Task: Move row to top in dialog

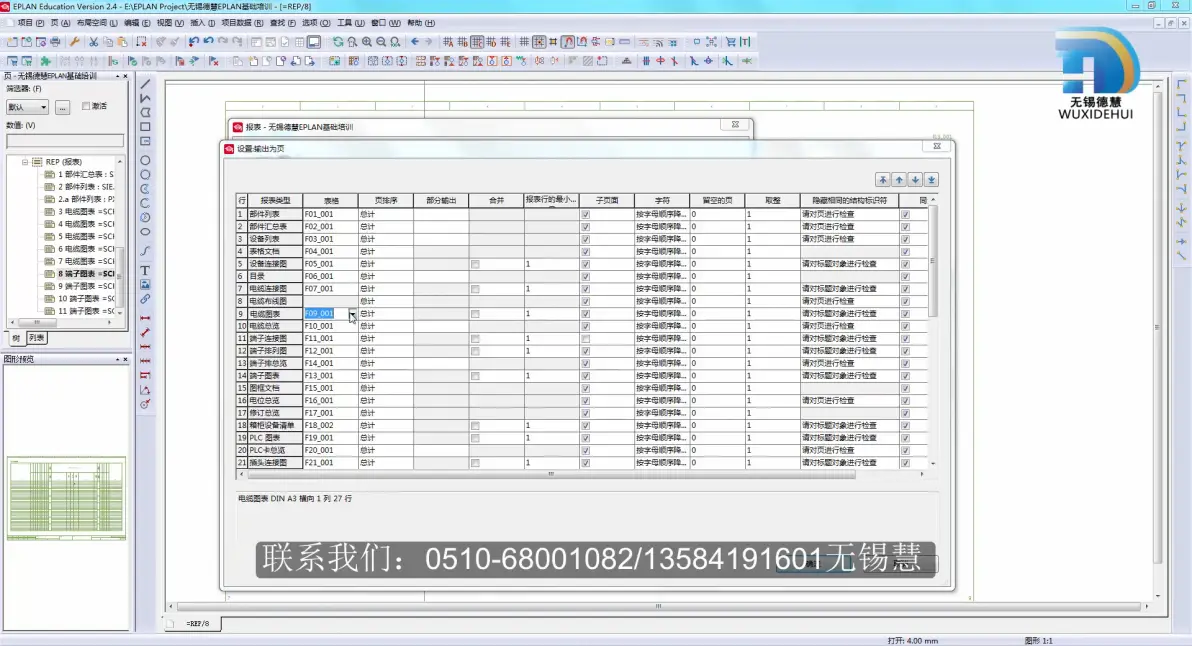Action: coord(883,180)
